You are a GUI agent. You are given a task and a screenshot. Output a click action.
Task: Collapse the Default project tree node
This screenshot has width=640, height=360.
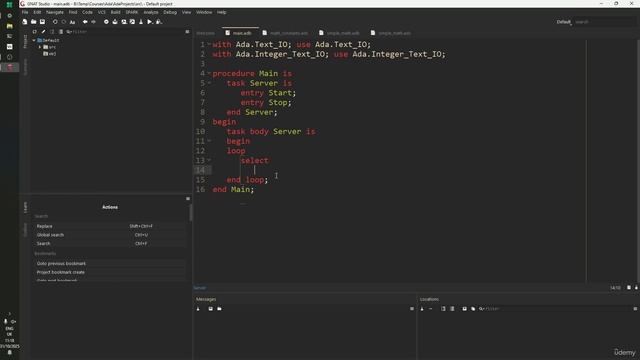[34, 40]
